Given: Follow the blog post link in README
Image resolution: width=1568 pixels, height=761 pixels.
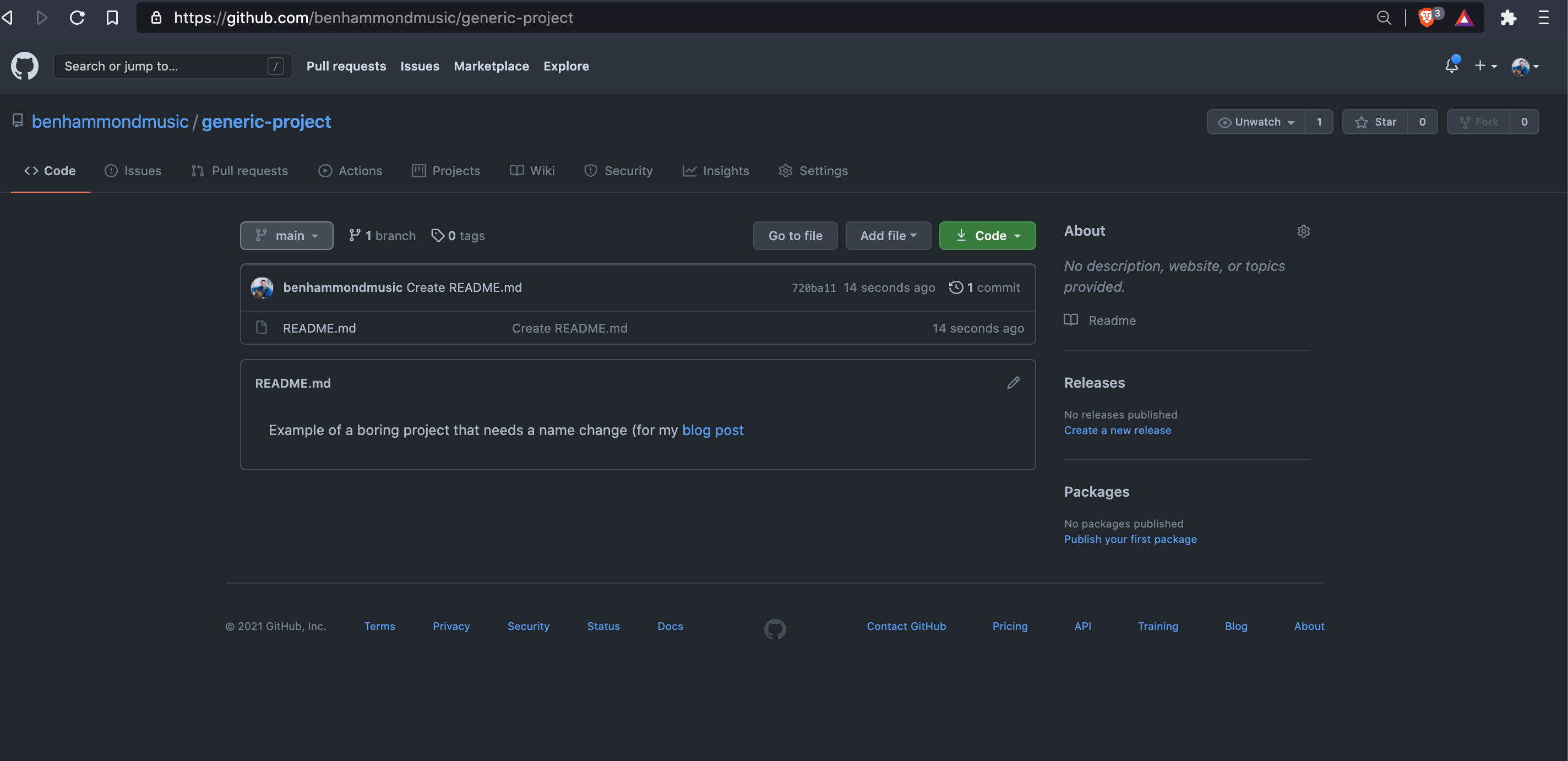Looking at the screenshot, I should coord(713,430).
